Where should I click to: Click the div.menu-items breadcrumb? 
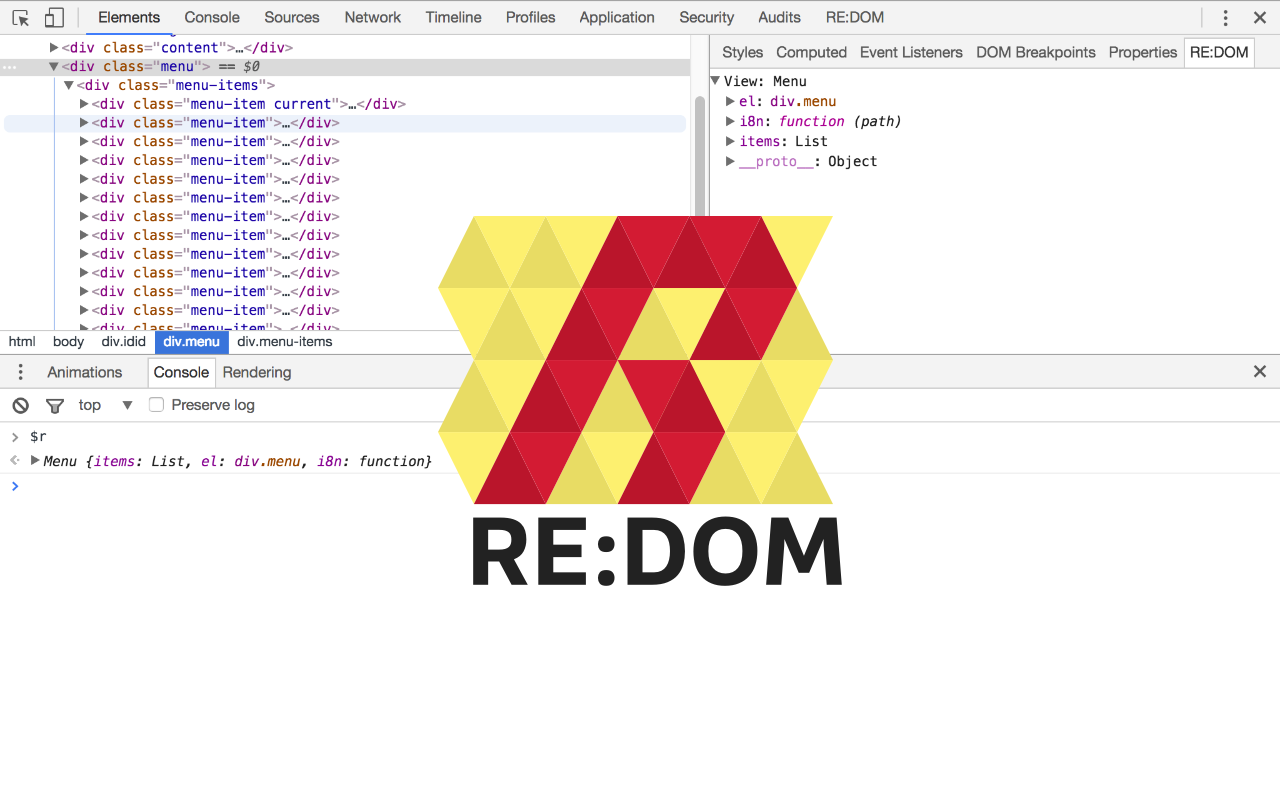pos(285,342)
